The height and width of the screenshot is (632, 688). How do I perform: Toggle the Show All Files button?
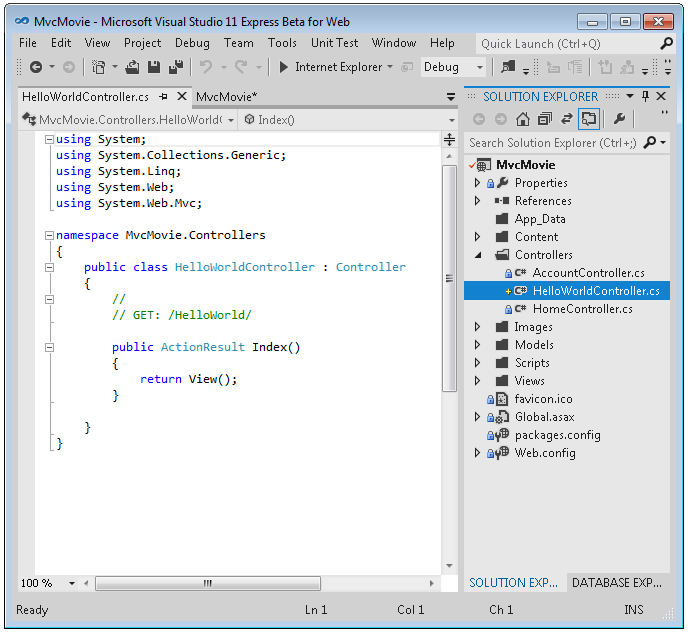click(589, 119)
